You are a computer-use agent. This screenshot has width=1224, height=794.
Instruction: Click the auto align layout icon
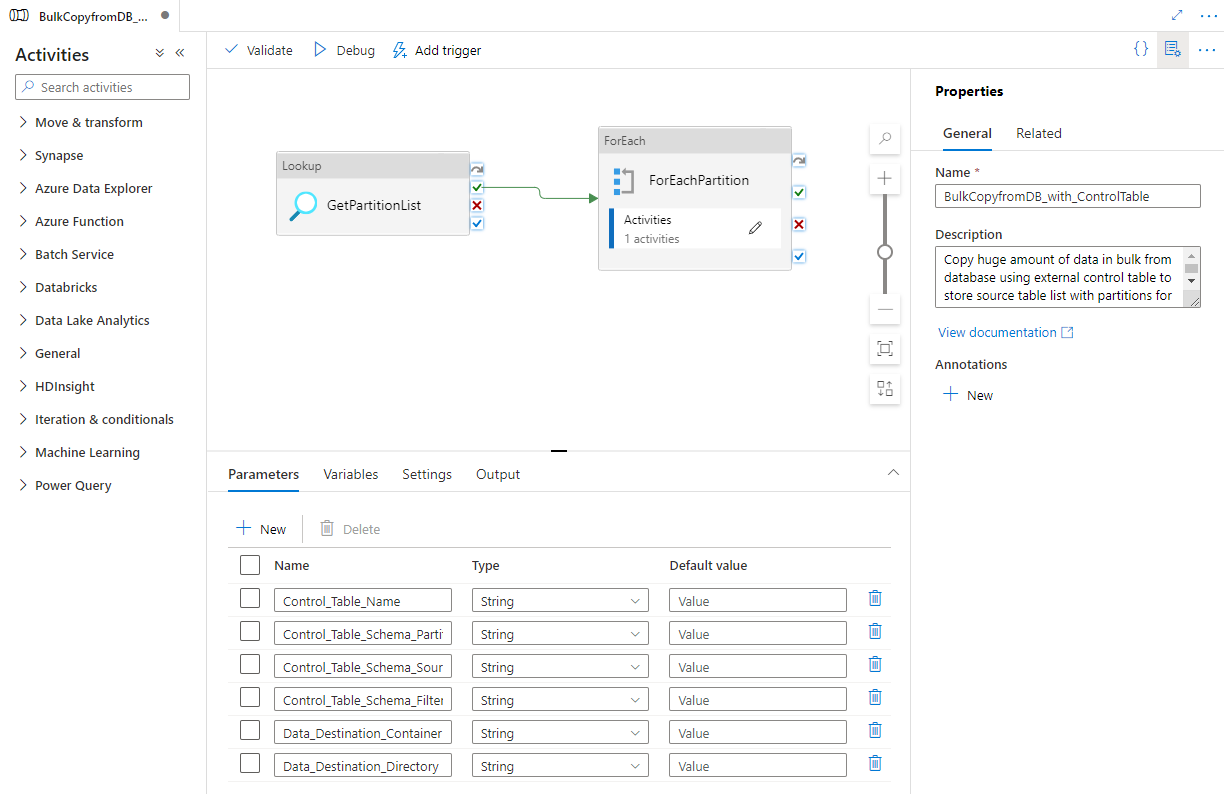click(885, 389)
